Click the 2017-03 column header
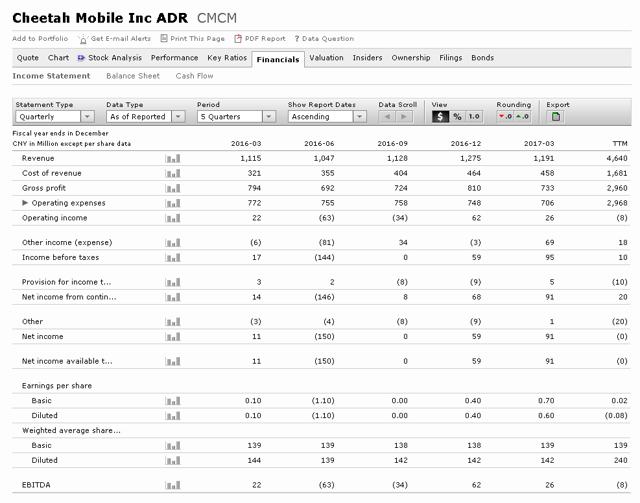Image resolution: width=640 pixels, height=503 pixels. pyautogui.click(x=539, y=144)
